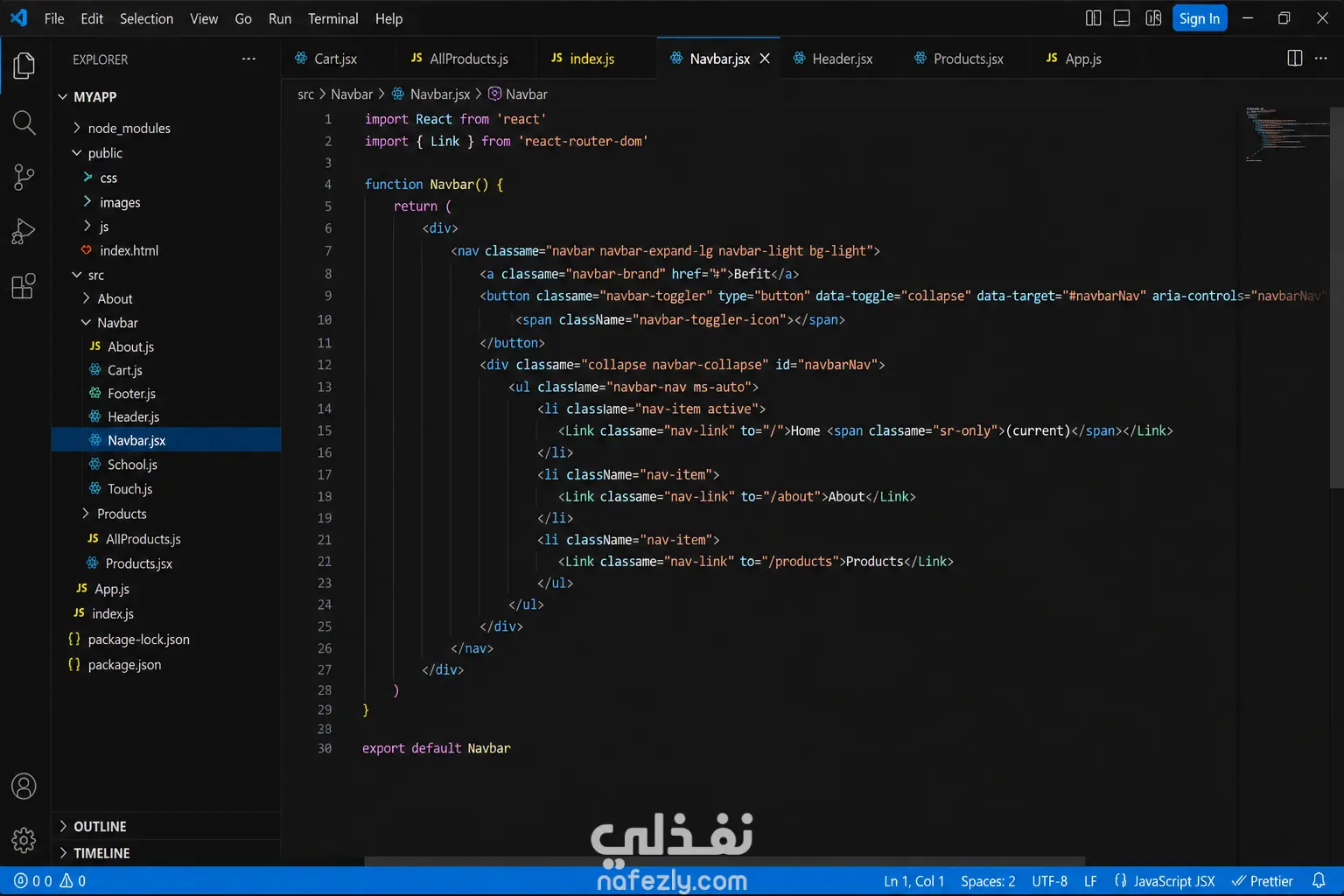Image resolution: width=1344 pixels, height=896 pixels.
Task: Switch to the App.js editor tab
Action: [x=1082, y=59]
